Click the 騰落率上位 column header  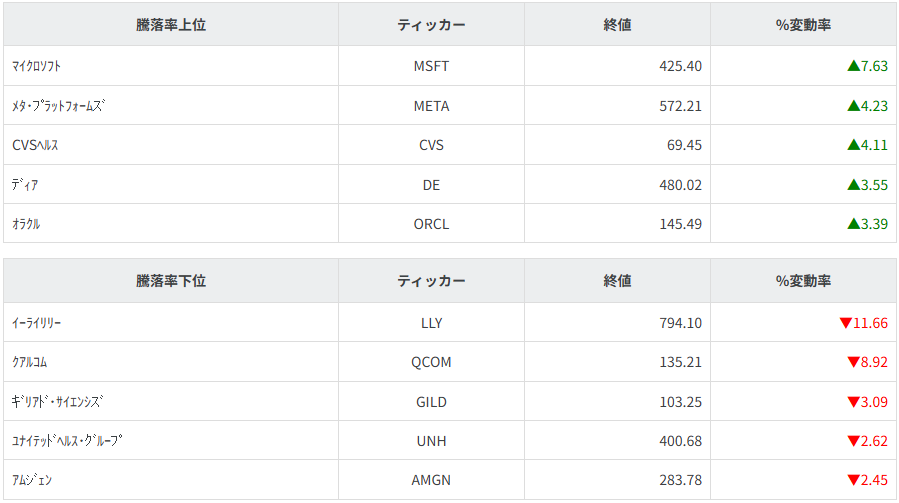coord(171,25)
